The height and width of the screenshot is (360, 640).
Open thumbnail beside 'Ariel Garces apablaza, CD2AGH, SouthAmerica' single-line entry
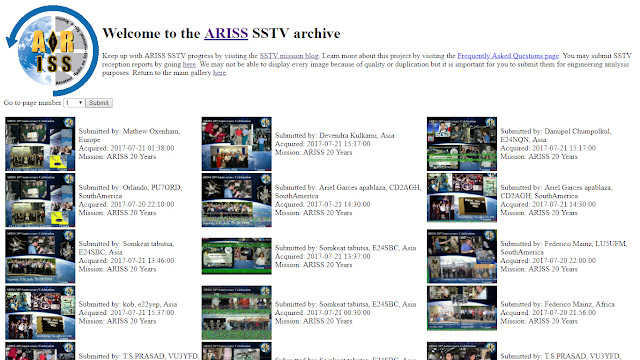[x=236, y=200]
